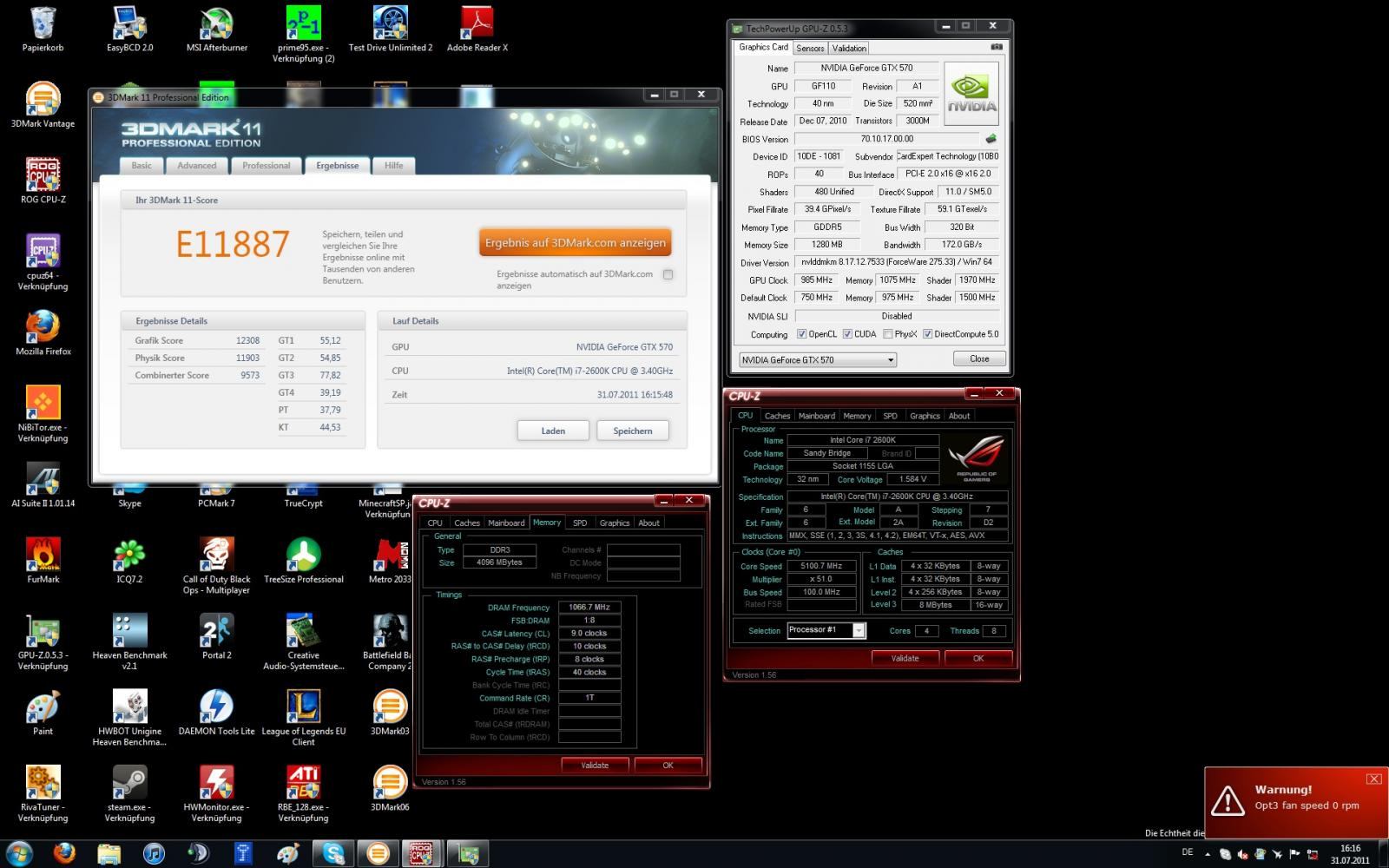Click GPU-Z screenshot camera icon
Screen dimensions: 1389x868
click(996, 47)
